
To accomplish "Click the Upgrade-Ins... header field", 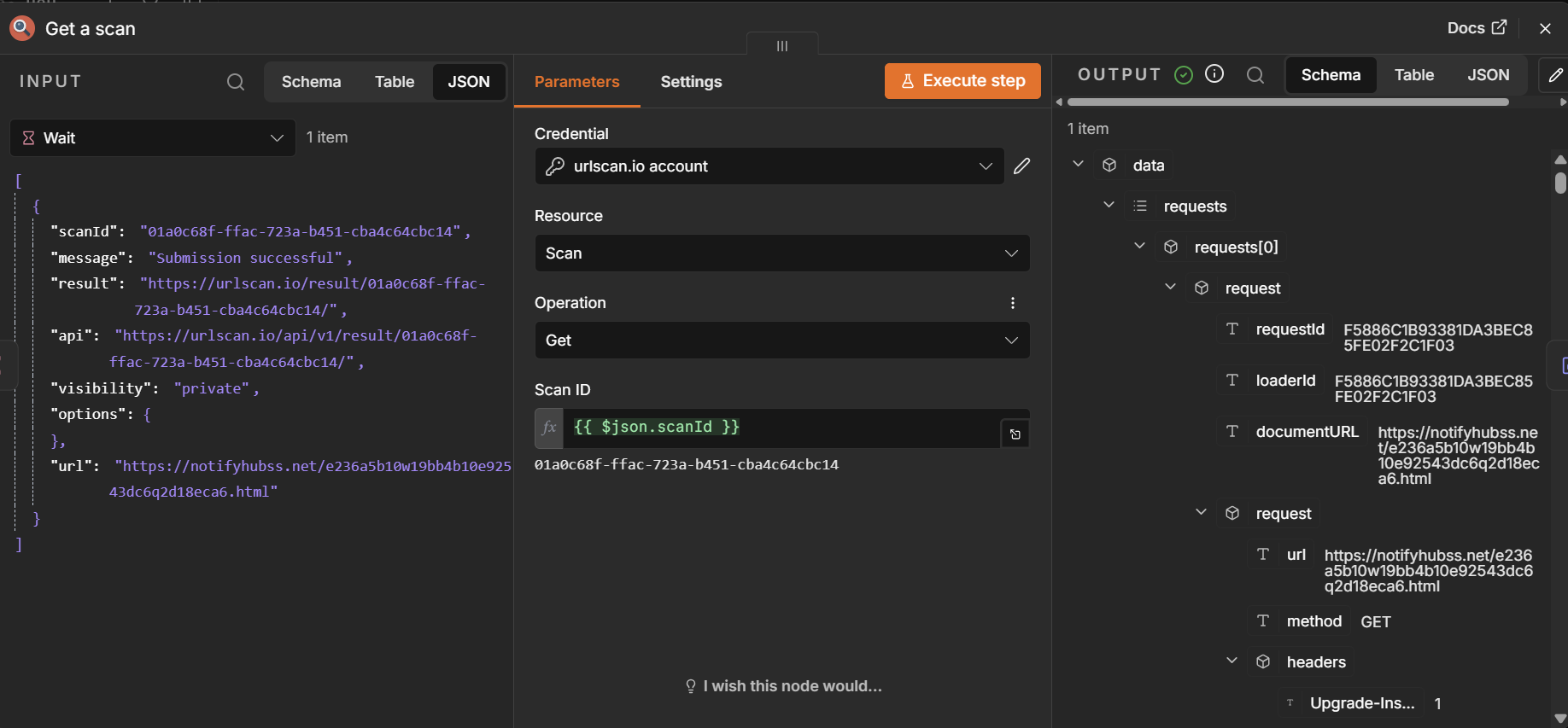I will tap(1362, 703).
